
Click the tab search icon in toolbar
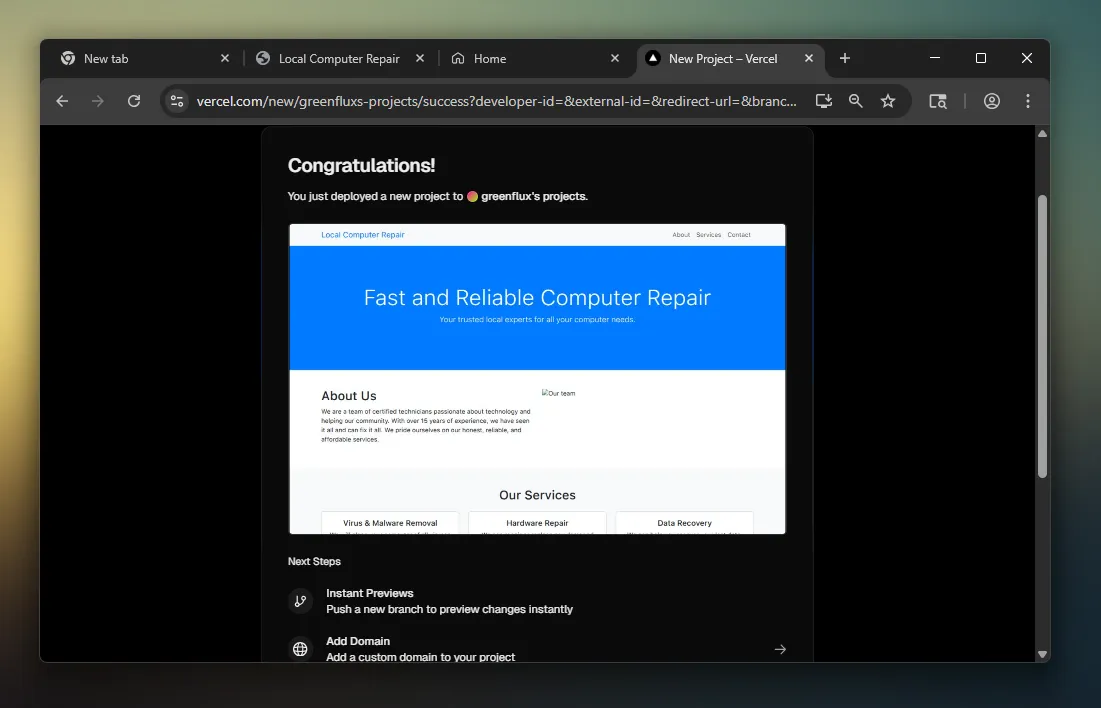pos(938,101)
